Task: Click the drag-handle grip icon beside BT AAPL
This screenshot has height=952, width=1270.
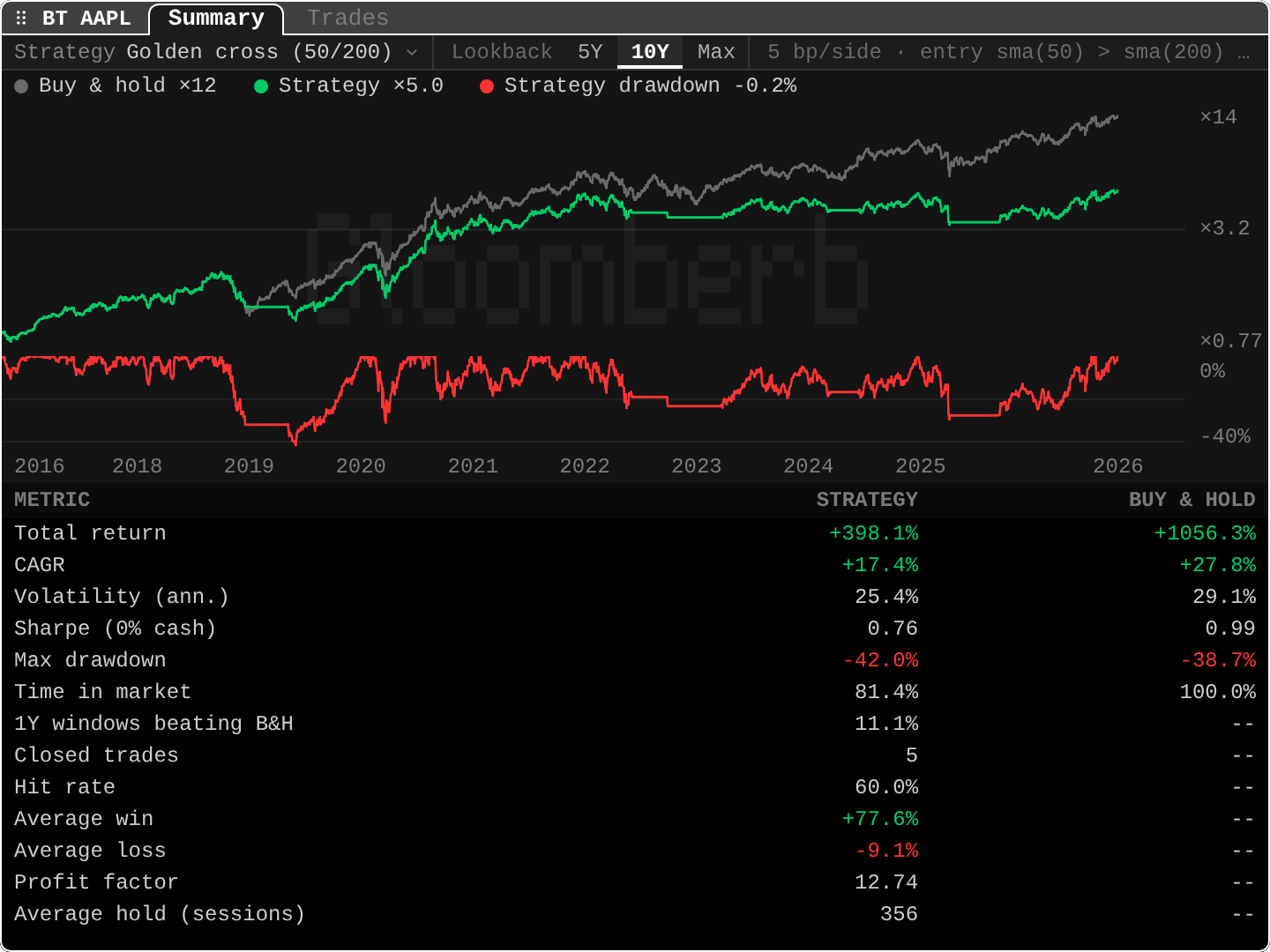Action: click(x=21, y=18)
